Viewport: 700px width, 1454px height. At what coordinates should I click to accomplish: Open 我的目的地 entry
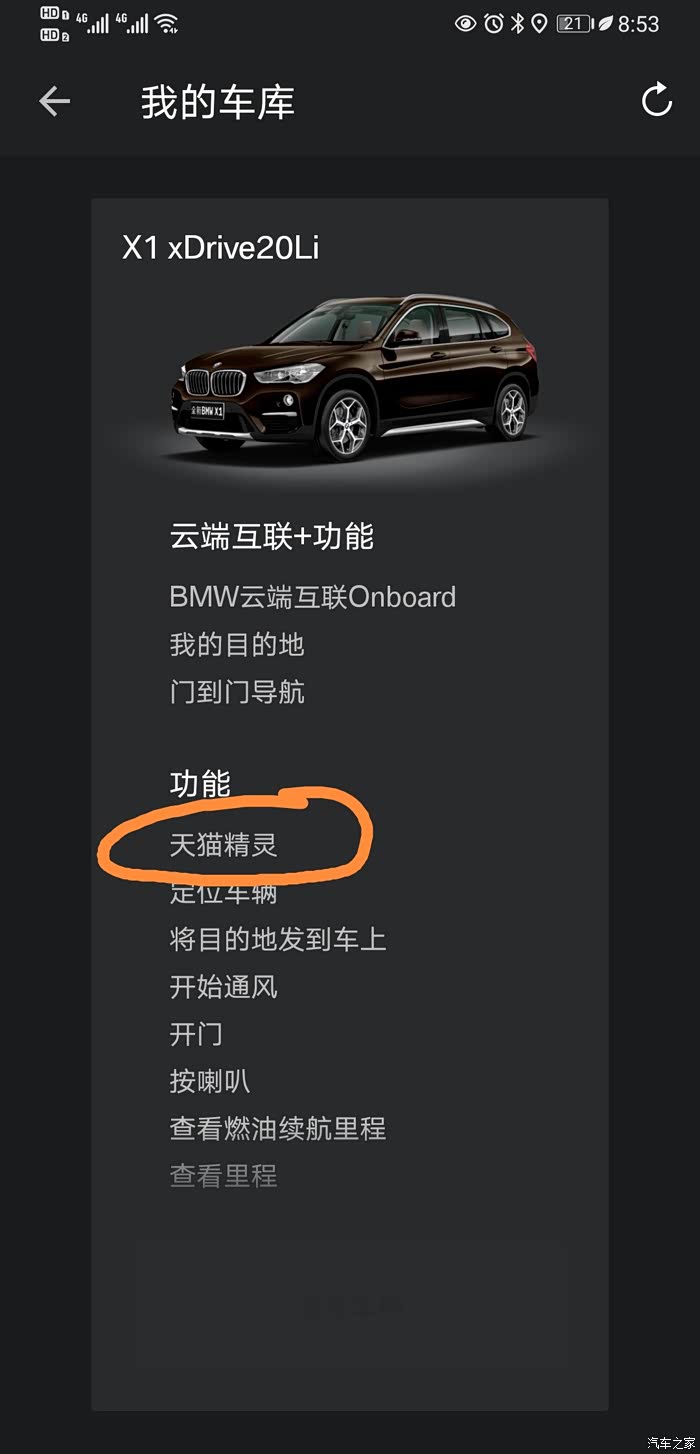coord(237,645)
